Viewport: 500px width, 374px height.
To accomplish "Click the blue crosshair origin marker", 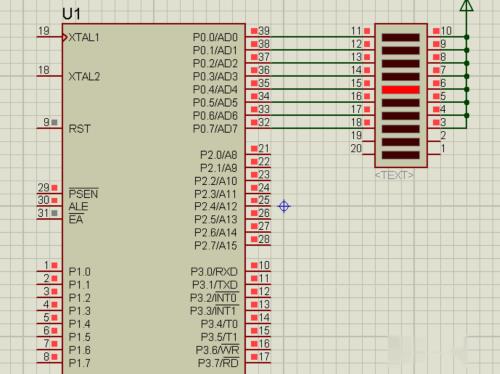I will pyautogui.click(x=284, y=206).
